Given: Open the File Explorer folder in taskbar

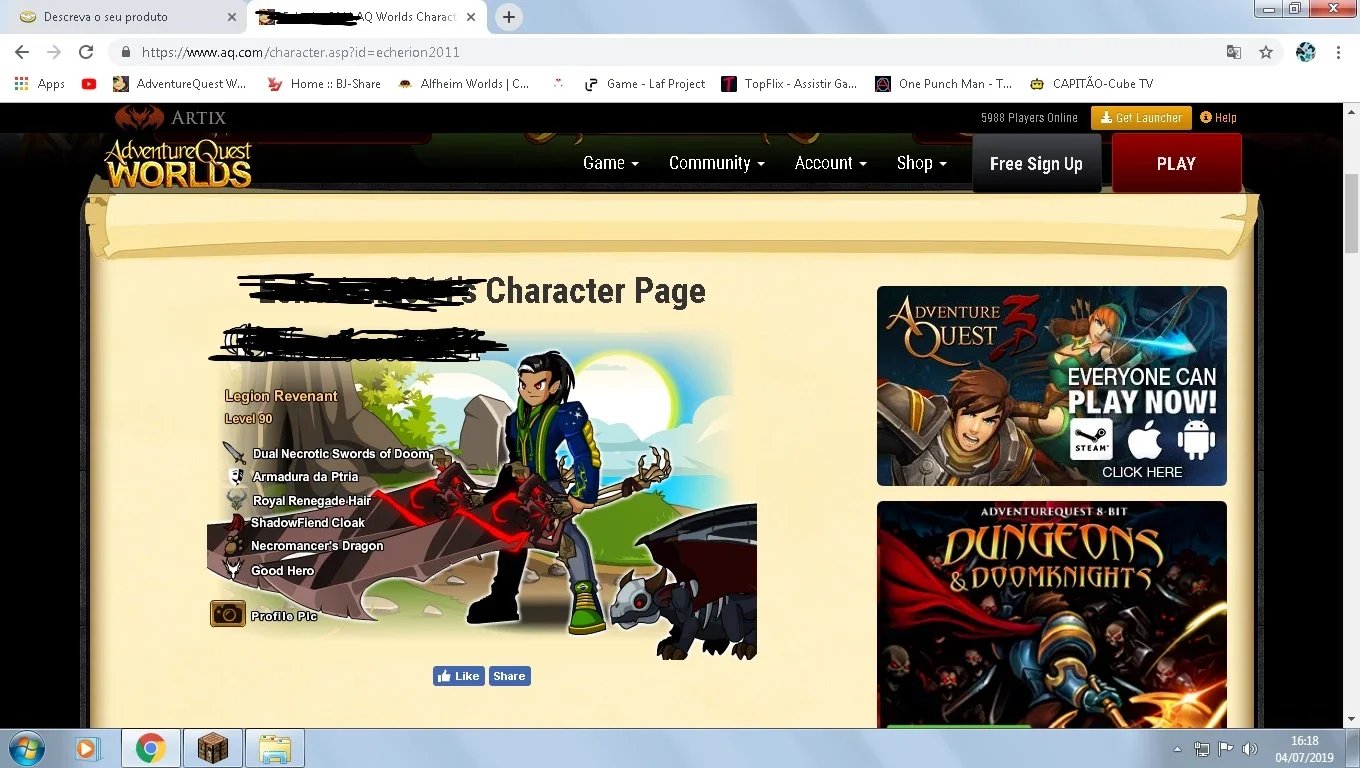Looking at the screenshot, I should click(275, 748).
